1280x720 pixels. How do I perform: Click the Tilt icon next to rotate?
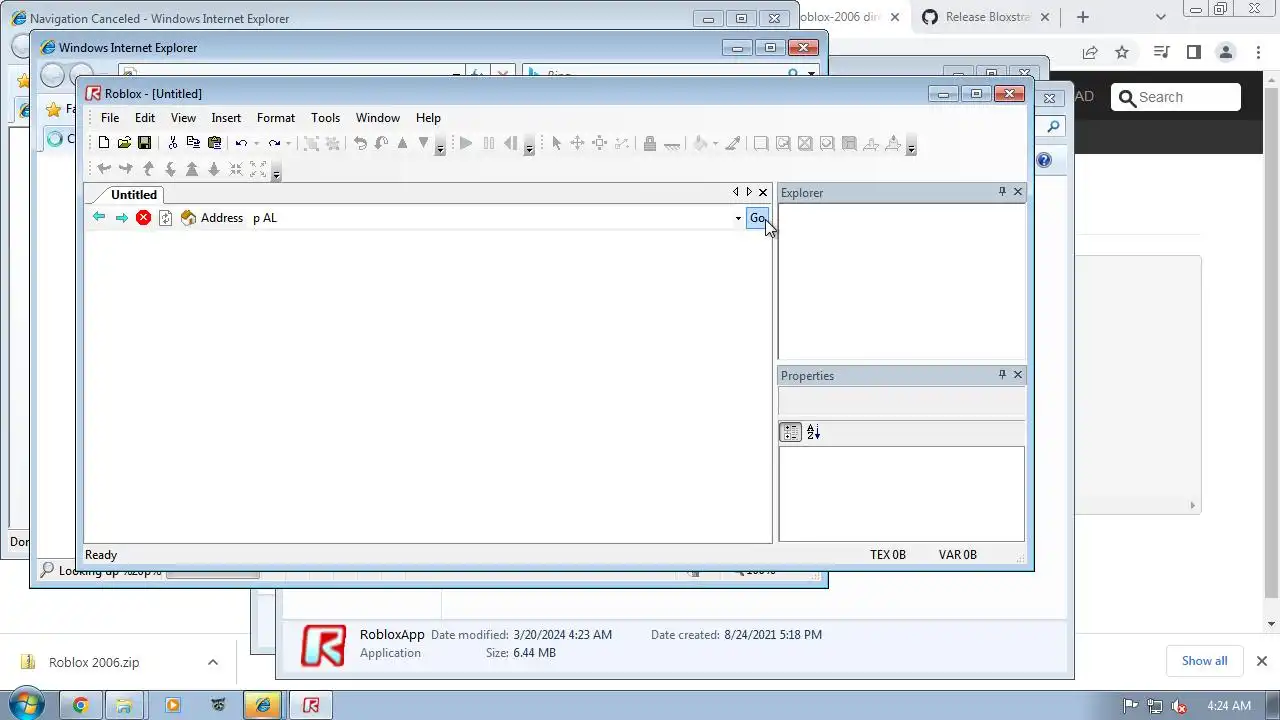pos(381,143)
